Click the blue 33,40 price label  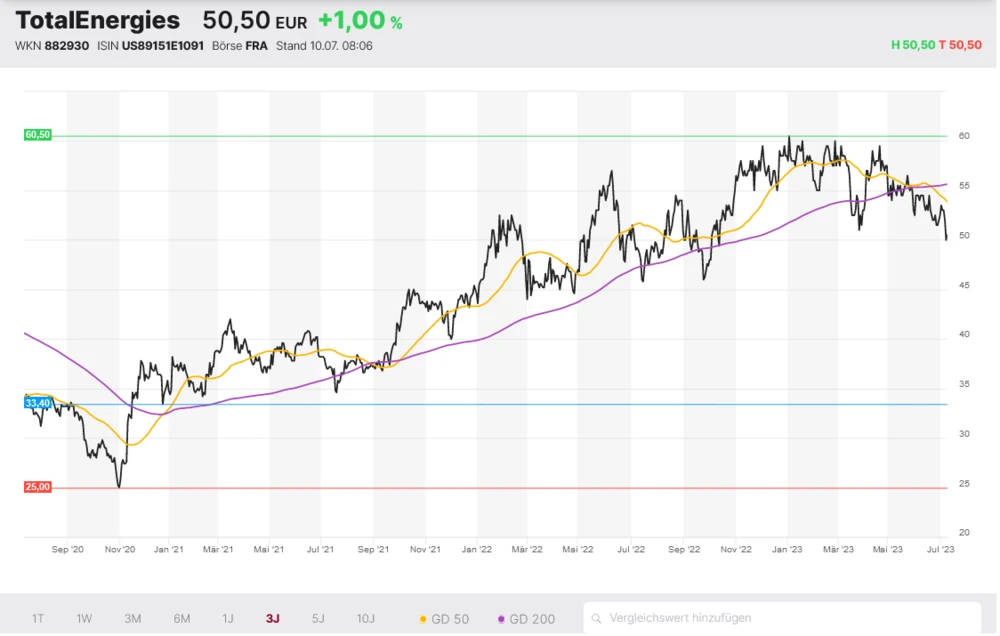pos(37,403)
